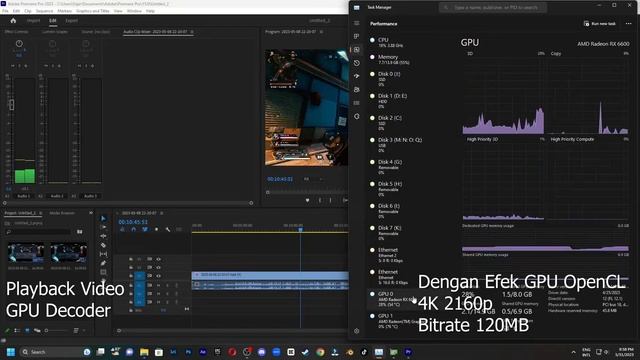Open timeline display settings wrench
The height and width of the screenshot is (360, 640).
tap(168, 229)
